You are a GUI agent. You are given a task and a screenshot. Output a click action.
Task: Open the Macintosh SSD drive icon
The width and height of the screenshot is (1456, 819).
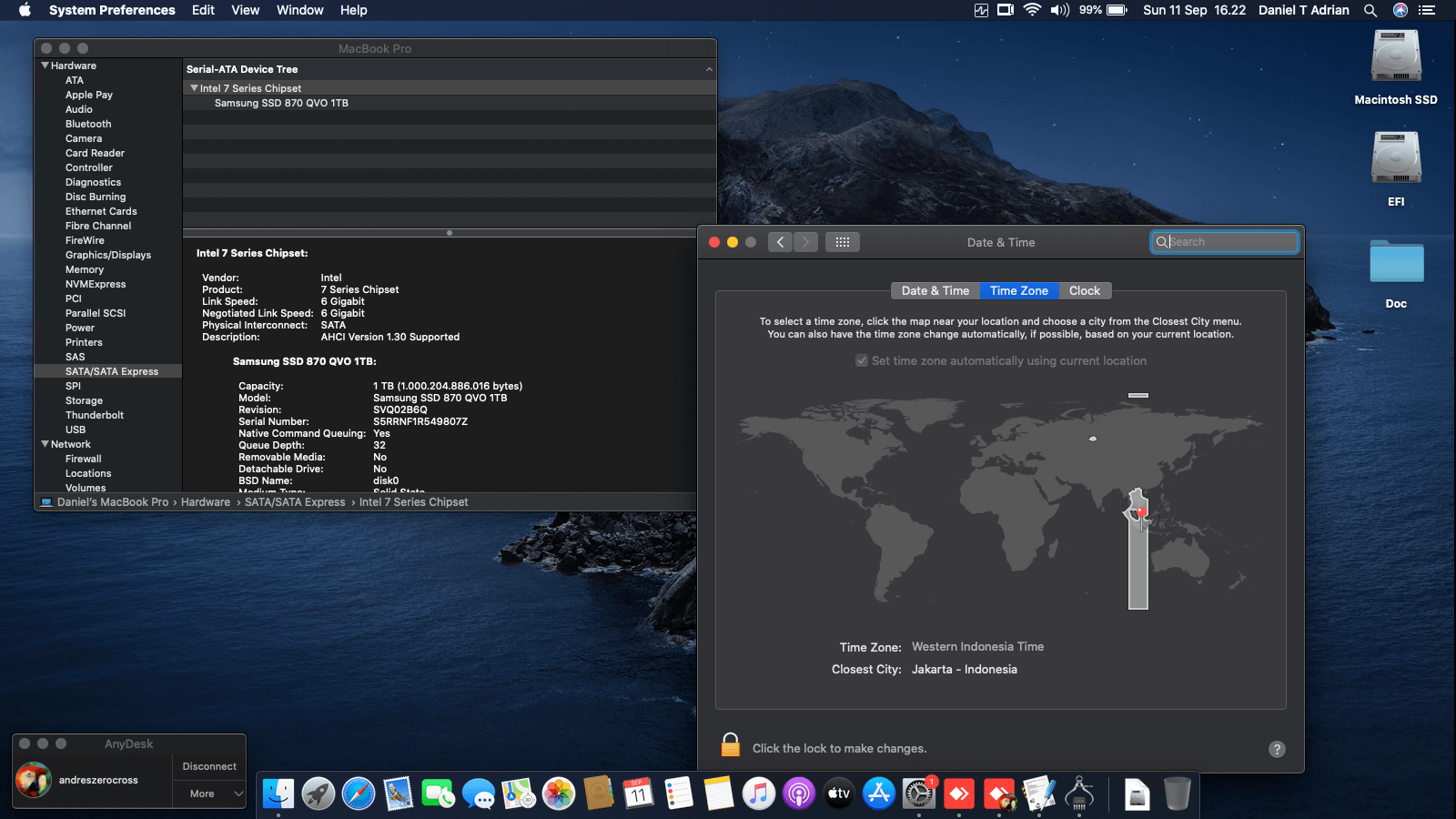1396,57
